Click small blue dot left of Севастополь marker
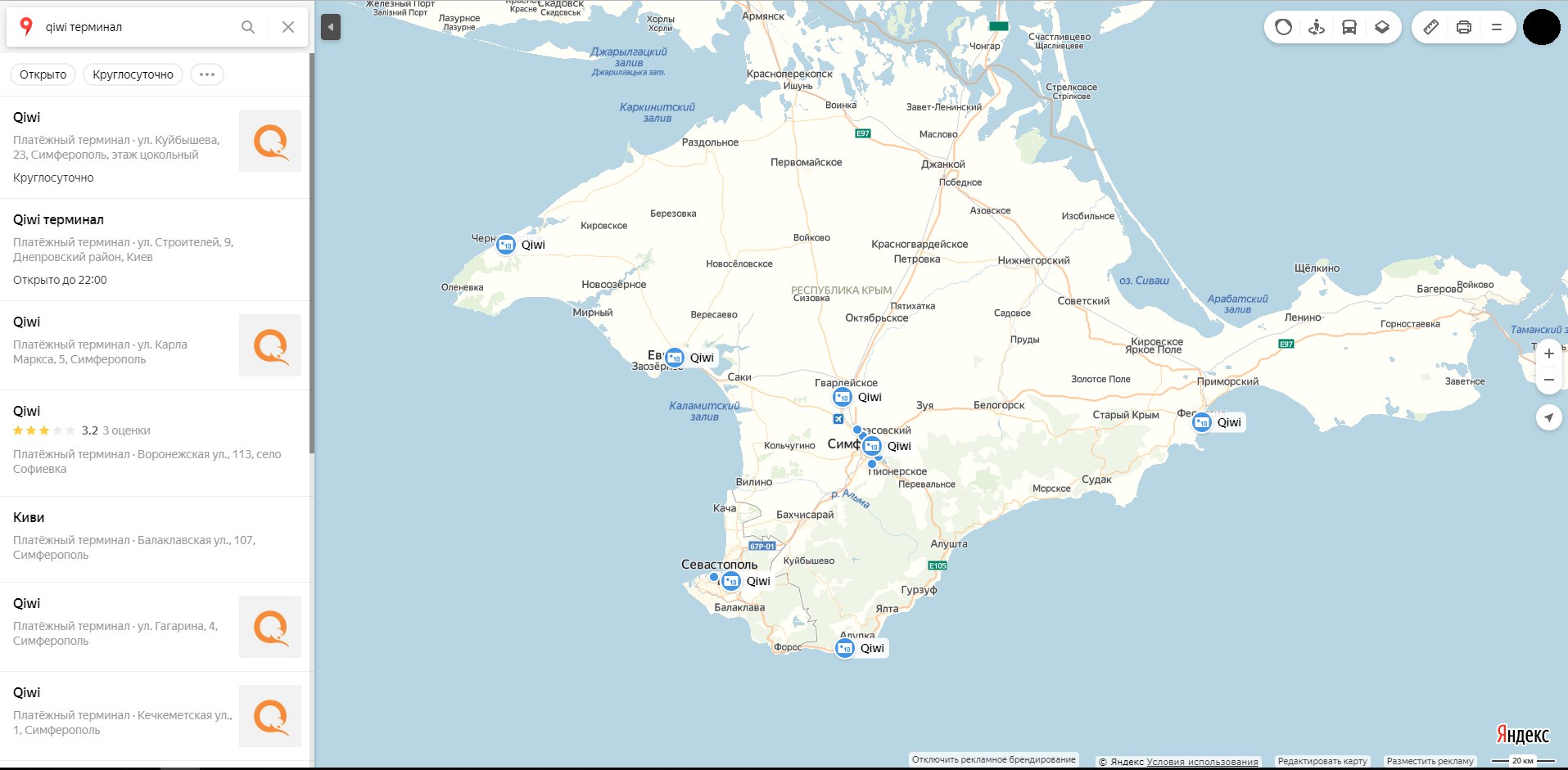This screenshot has width=1568, height=770. click(x=714, y=577)
